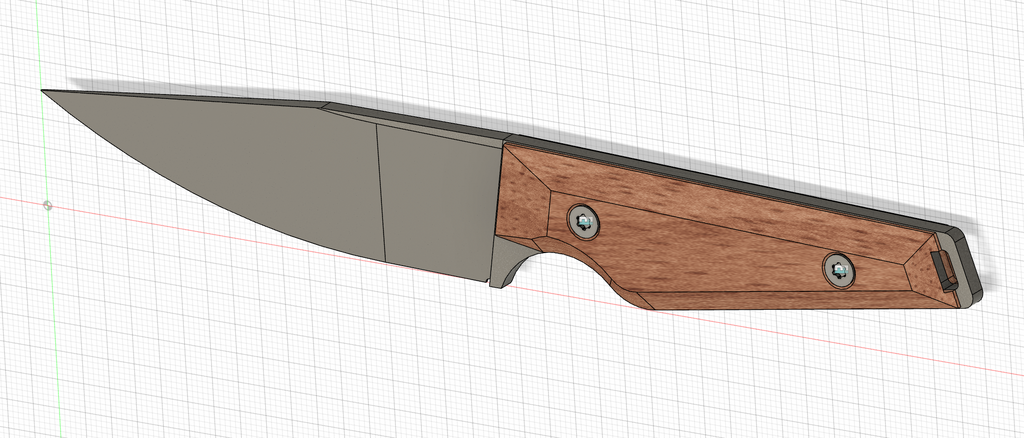Select the rear Torx screw near the butt
This screenshot has height=438, width=1024.
coord(839,269)
